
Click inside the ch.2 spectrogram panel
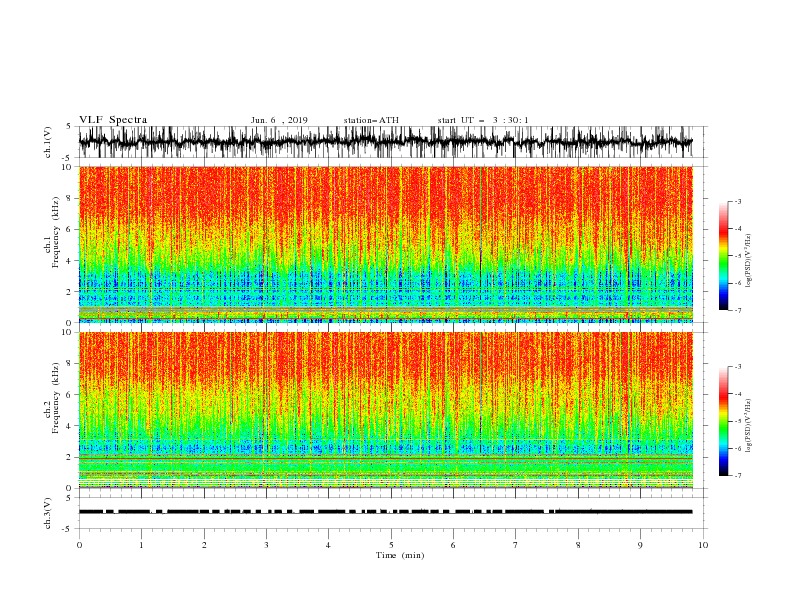tap(385, 410)
